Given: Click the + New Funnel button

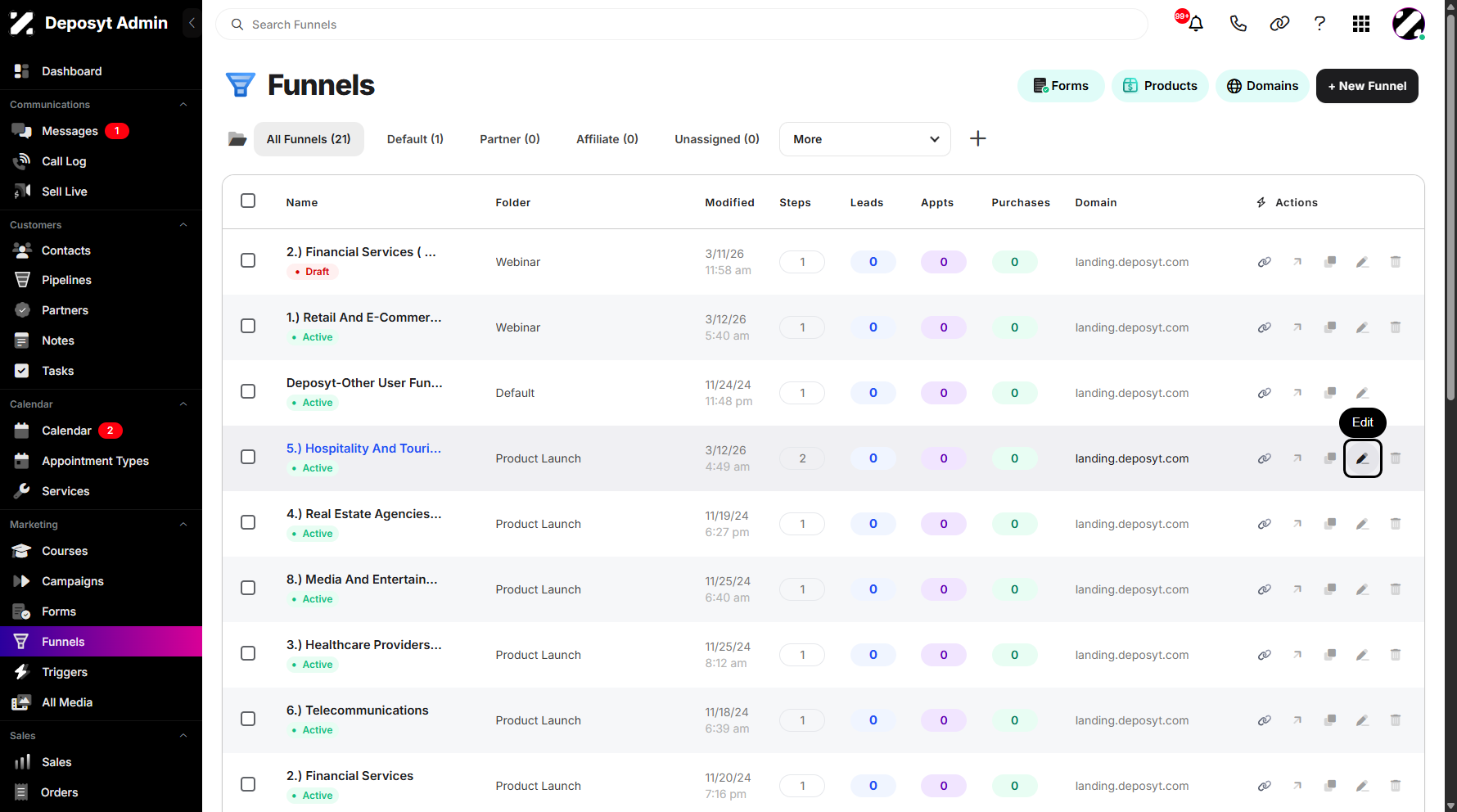Looking at the screenshot, I should (x=1367, y=86).
